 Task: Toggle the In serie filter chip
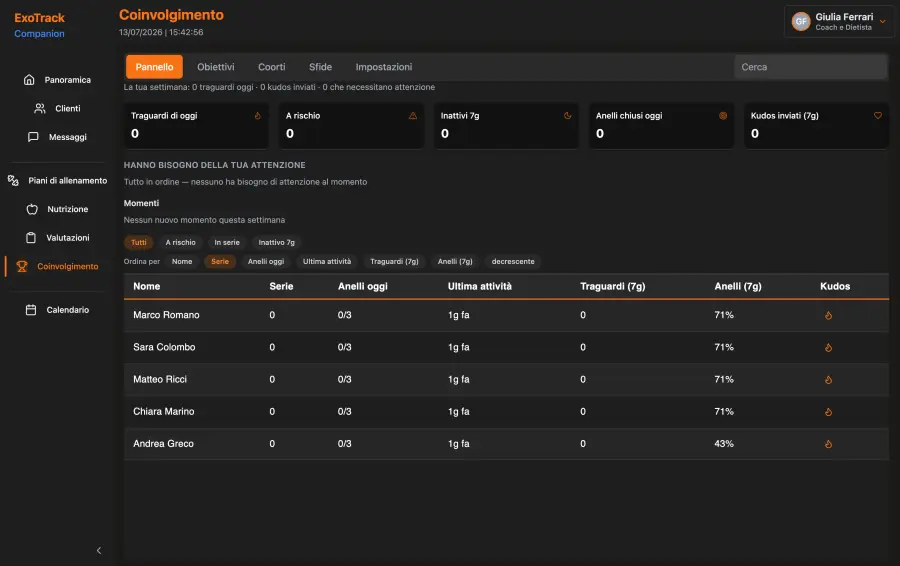click(227, 242)
